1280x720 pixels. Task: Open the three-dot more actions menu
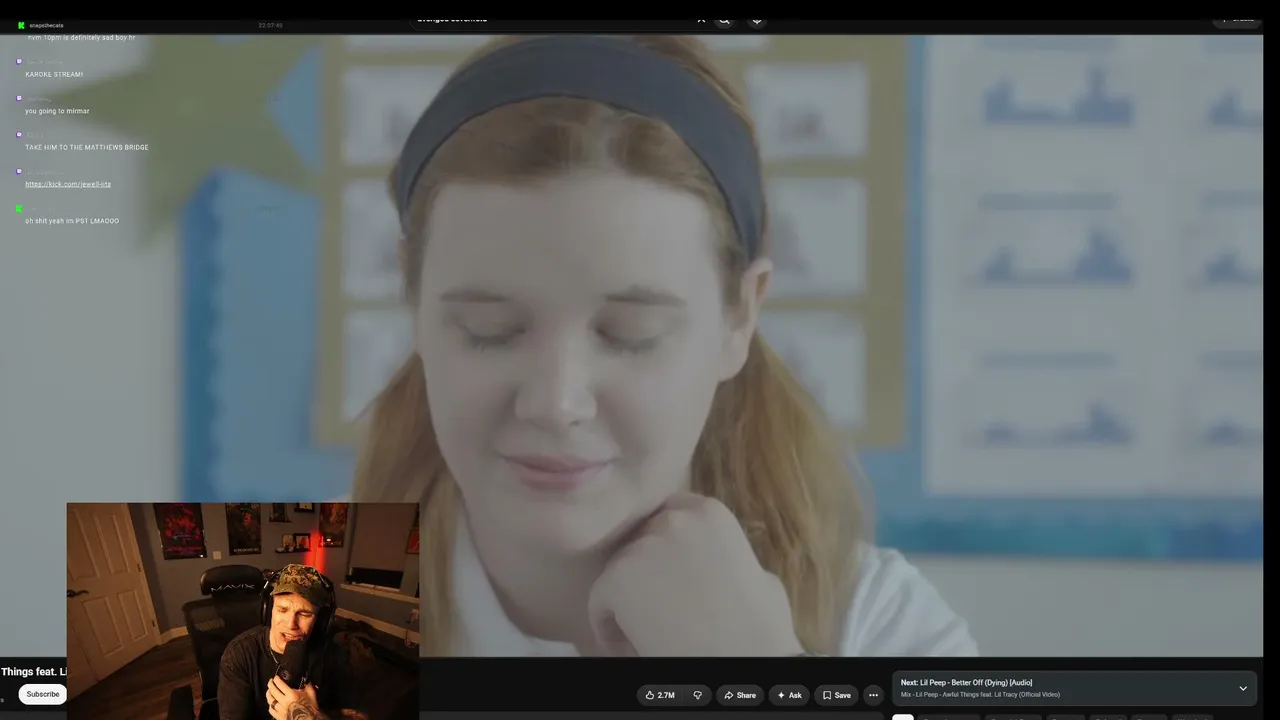coord(873,695)
